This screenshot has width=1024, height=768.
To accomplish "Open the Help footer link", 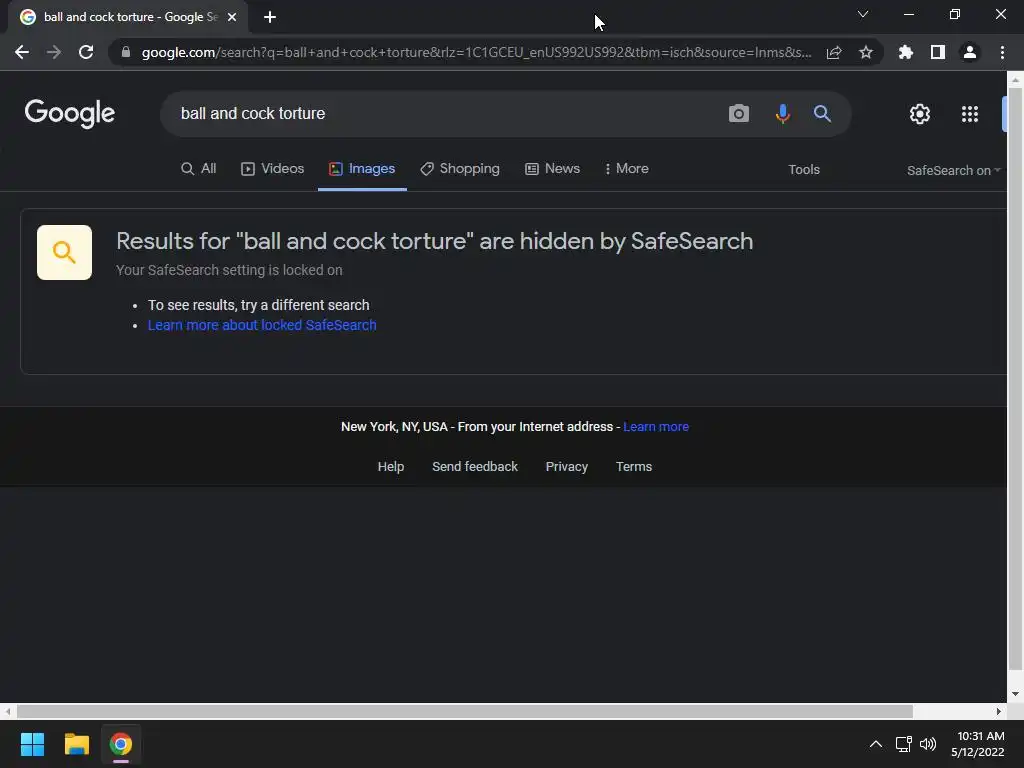I will click(x=391, y=467).
